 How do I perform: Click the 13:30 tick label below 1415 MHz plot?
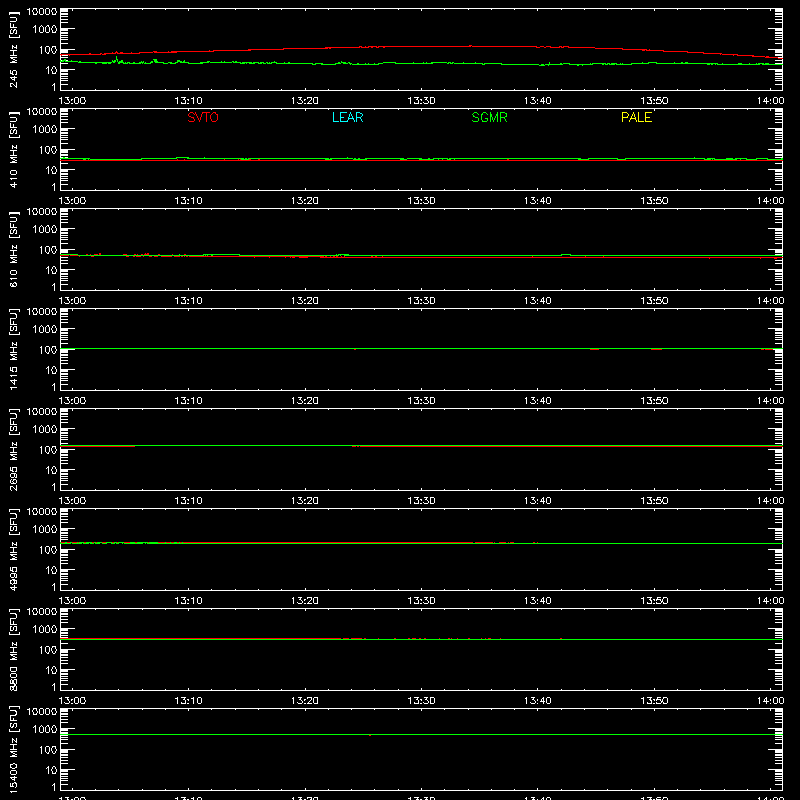coord(421,401)
